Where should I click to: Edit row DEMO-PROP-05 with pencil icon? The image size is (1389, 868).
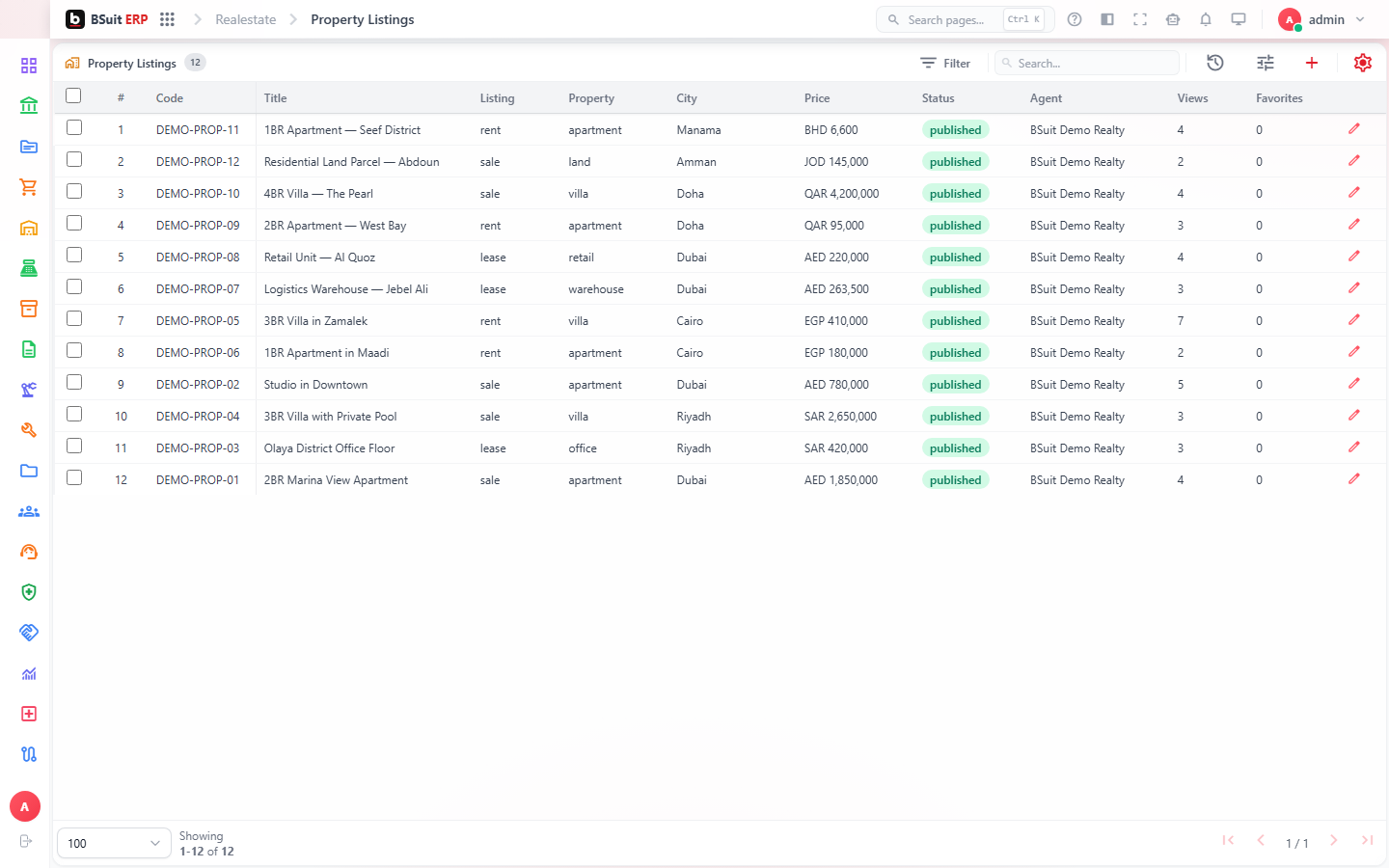click(x=1354, y=320)
